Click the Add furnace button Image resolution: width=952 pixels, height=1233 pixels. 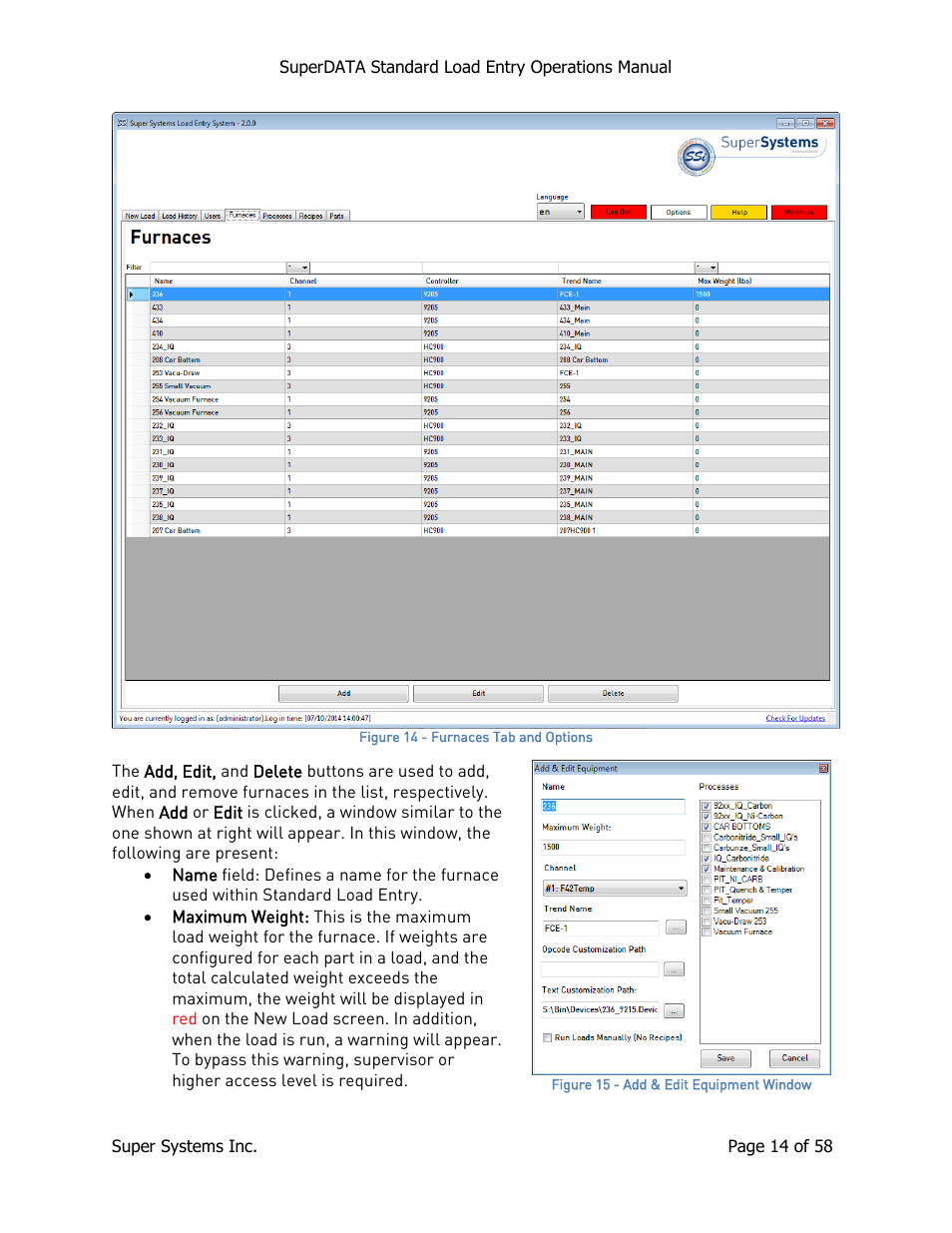(x=343, y=693)
